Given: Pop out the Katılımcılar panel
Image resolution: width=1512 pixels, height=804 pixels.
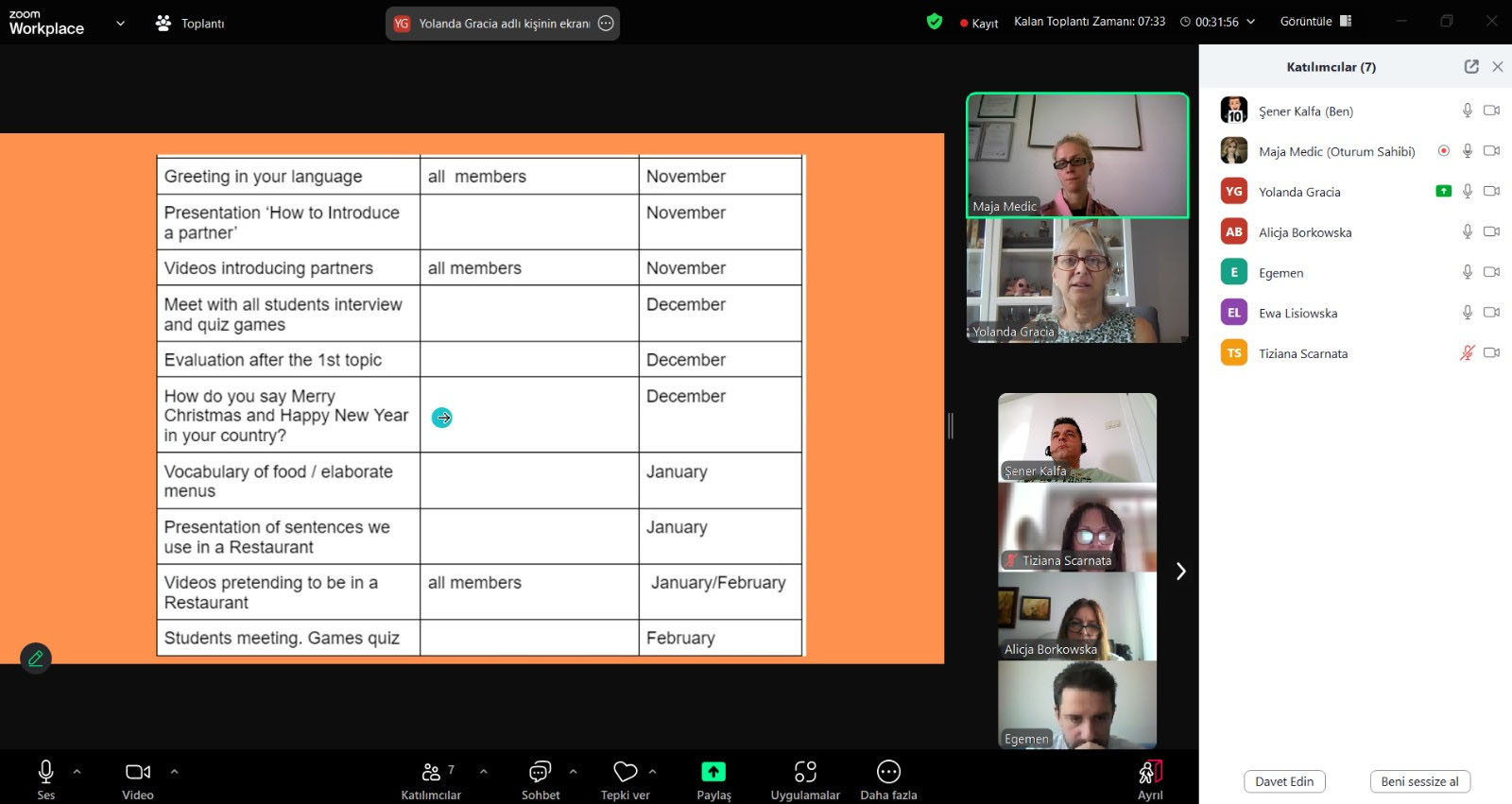Looking at the screenshot, I should 1471,67.
